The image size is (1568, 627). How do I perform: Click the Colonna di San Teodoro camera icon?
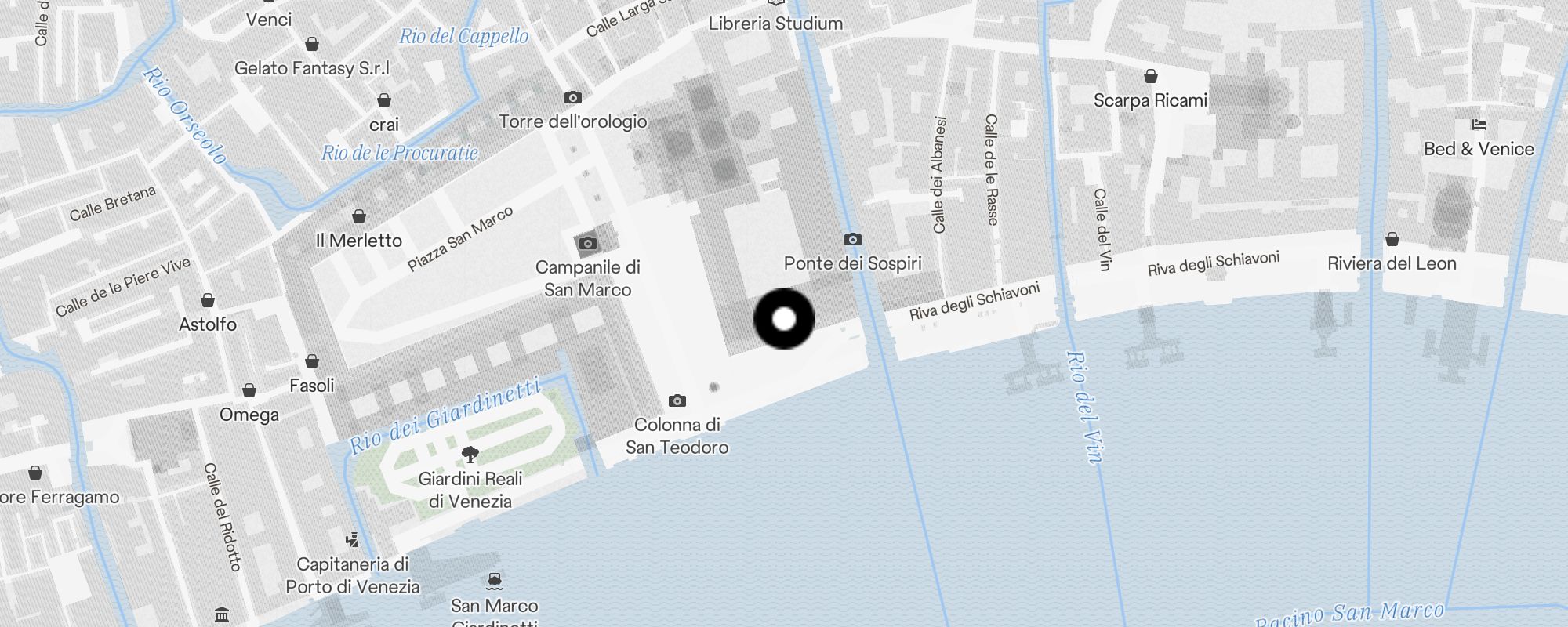pyautogui.click(x=677, y=400)
